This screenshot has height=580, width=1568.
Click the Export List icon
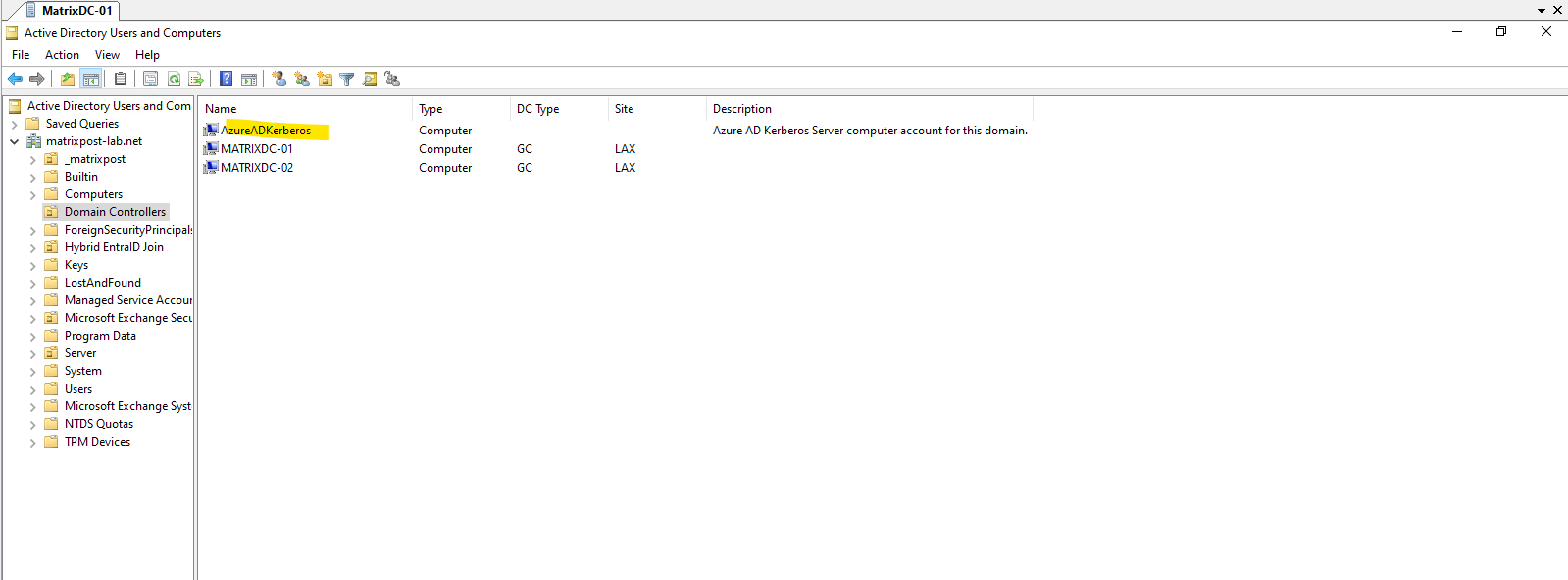tap(196, 79)
